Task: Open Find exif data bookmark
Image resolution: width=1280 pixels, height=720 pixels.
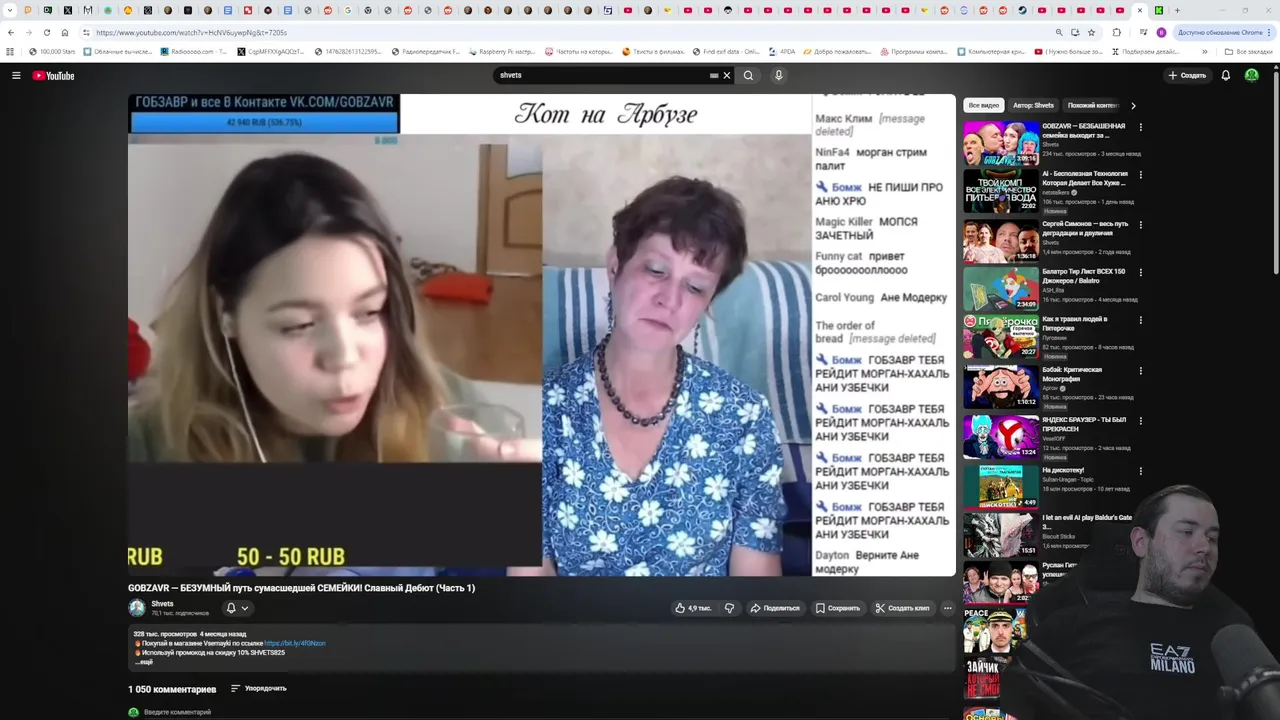Action: click(x=726, y=51)
